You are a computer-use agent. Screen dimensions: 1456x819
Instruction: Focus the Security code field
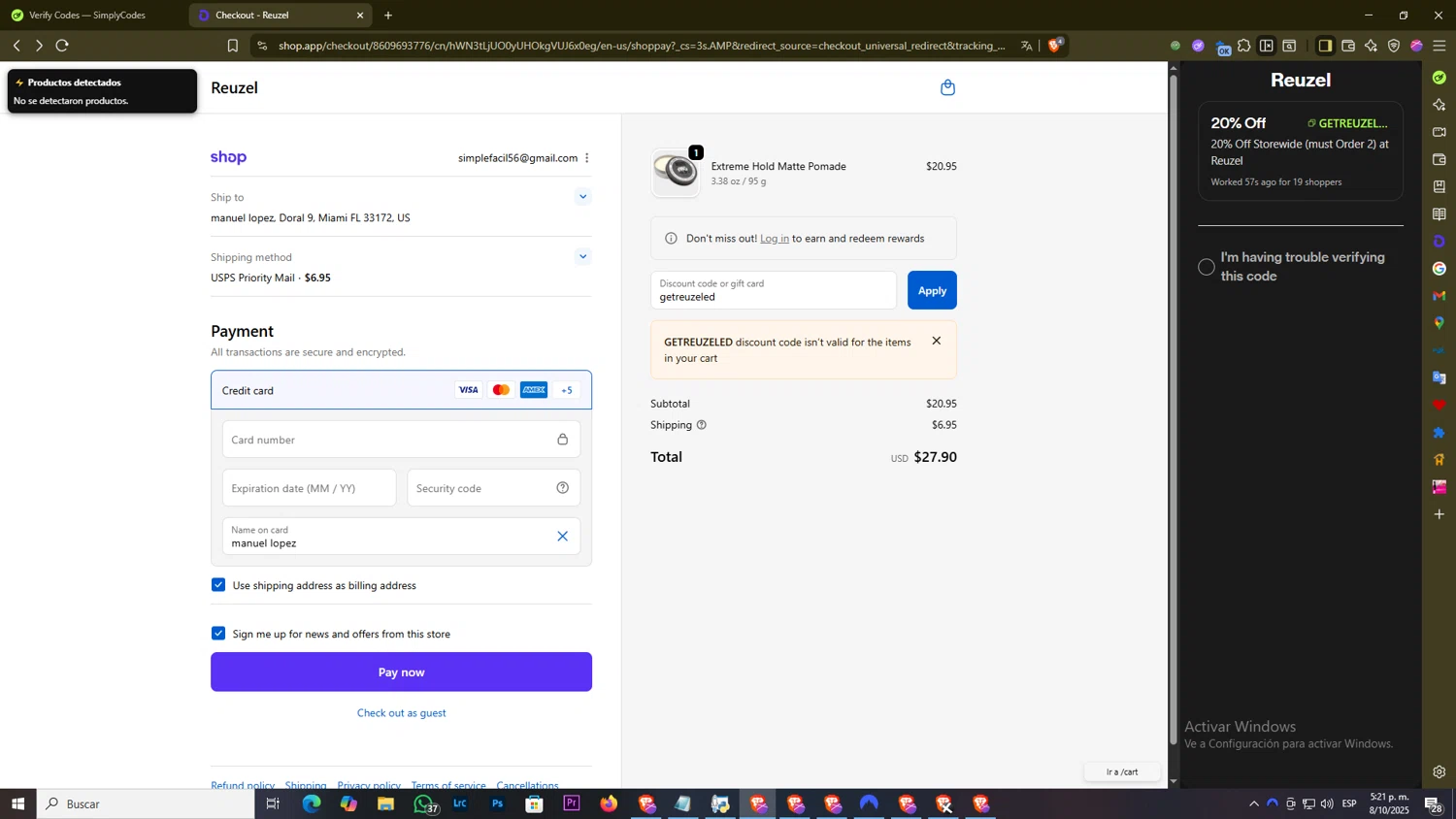point(494,488)
